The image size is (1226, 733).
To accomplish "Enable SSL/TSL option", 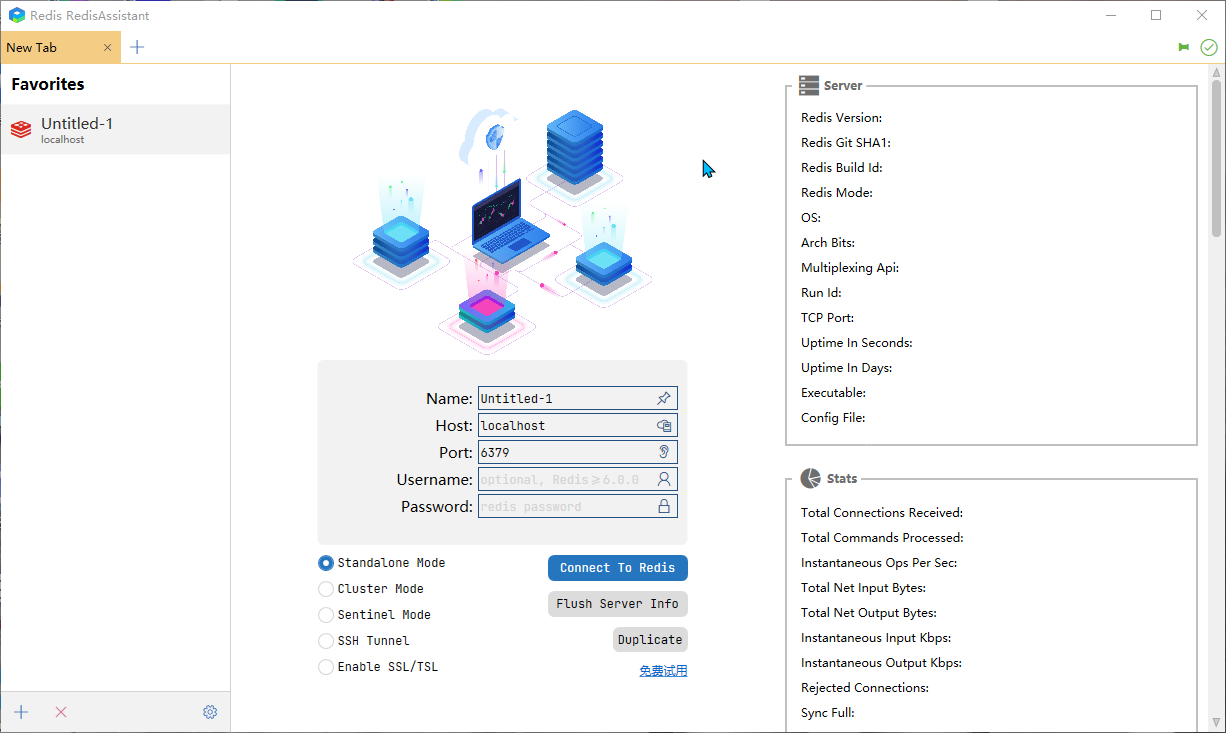I will (326, 667).
